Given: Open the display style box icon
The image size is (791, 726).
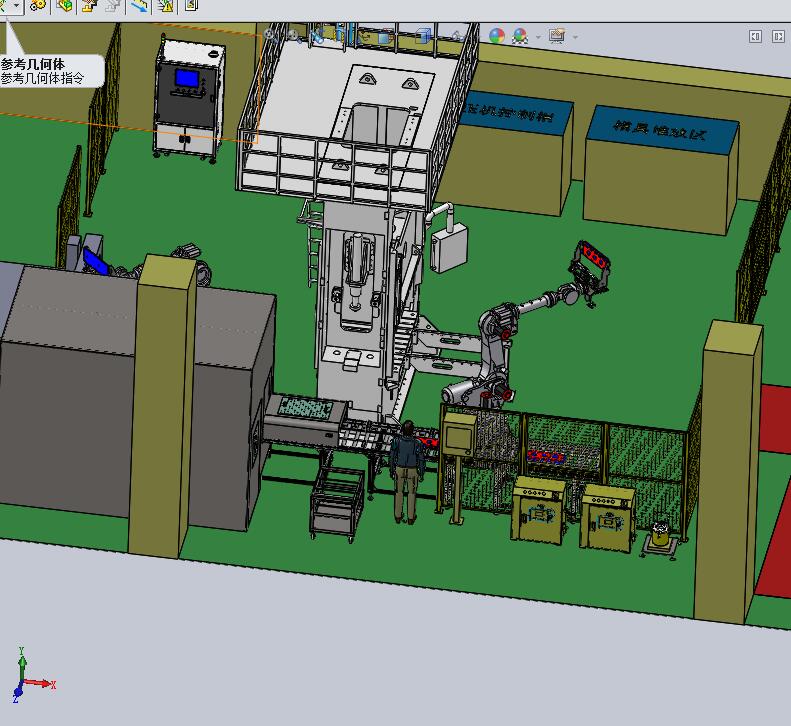Looking at the screenshot, I should pyautogui.click(x=386, y=37).
